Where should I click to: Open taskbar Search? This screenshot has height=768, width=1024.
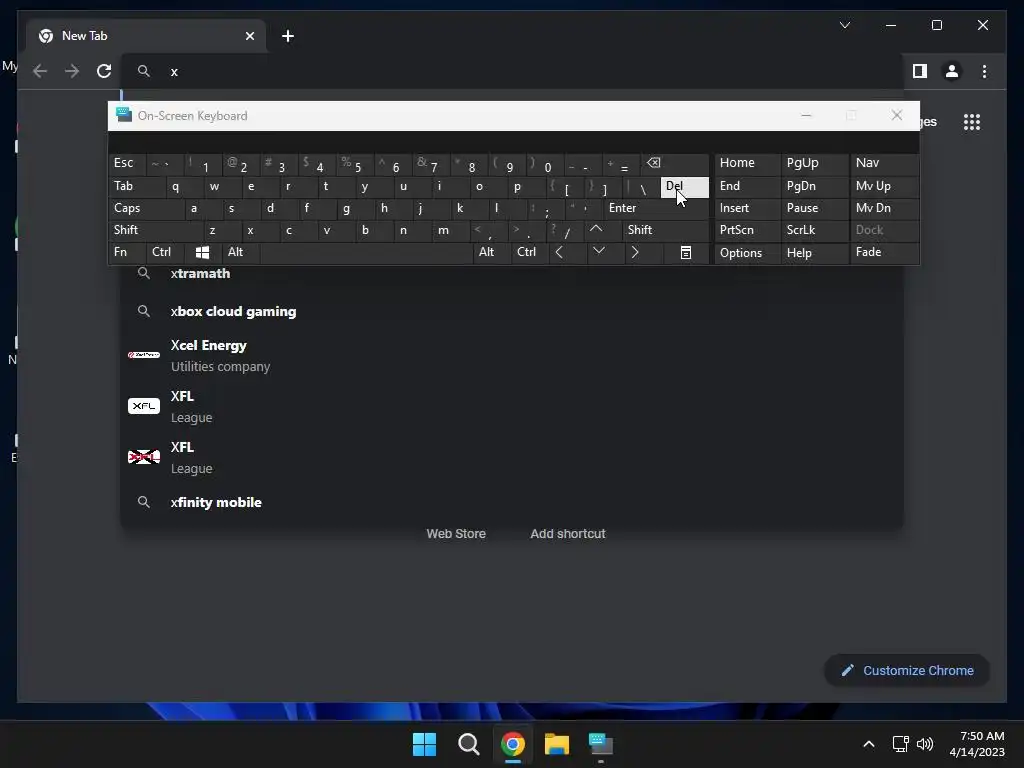[x=469, y=744]
